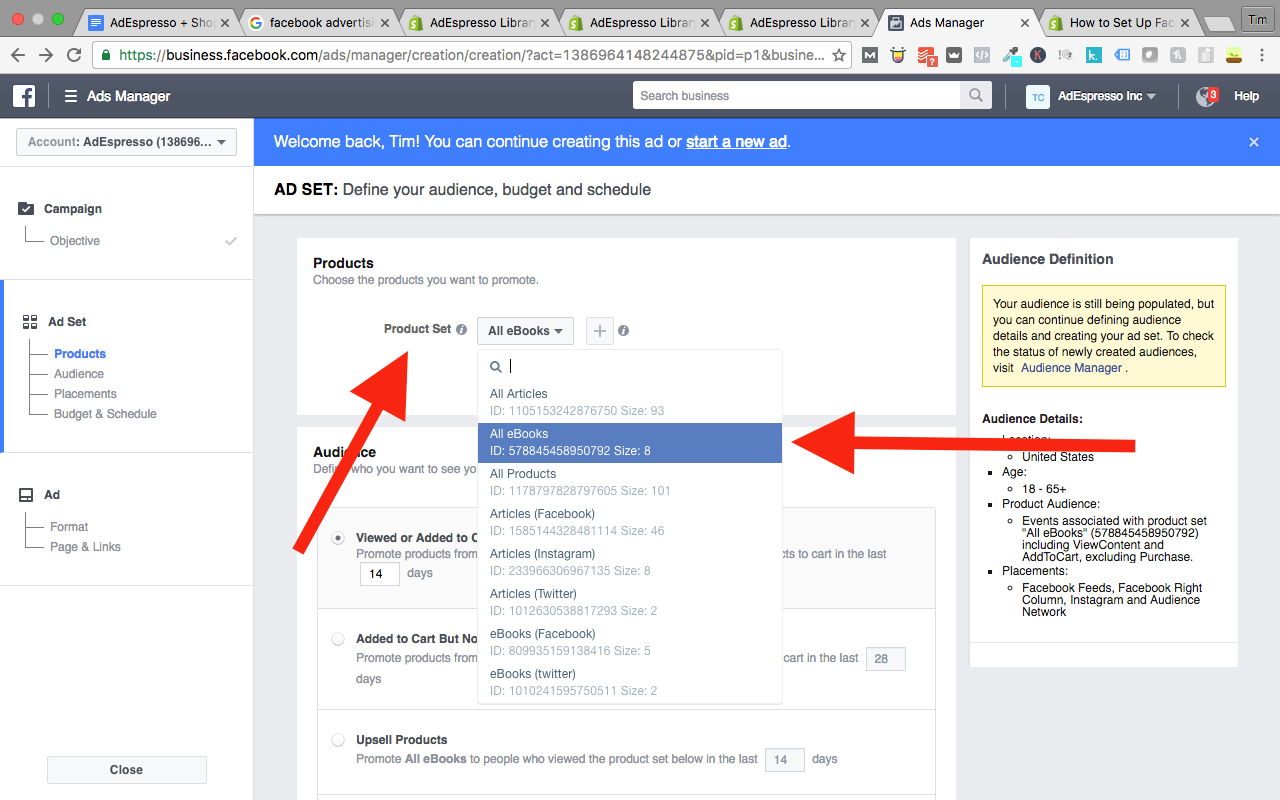Click the 28 days input field
This screenshot has height=800, width=1280.
pyautogui.click(x=885, y=659)
